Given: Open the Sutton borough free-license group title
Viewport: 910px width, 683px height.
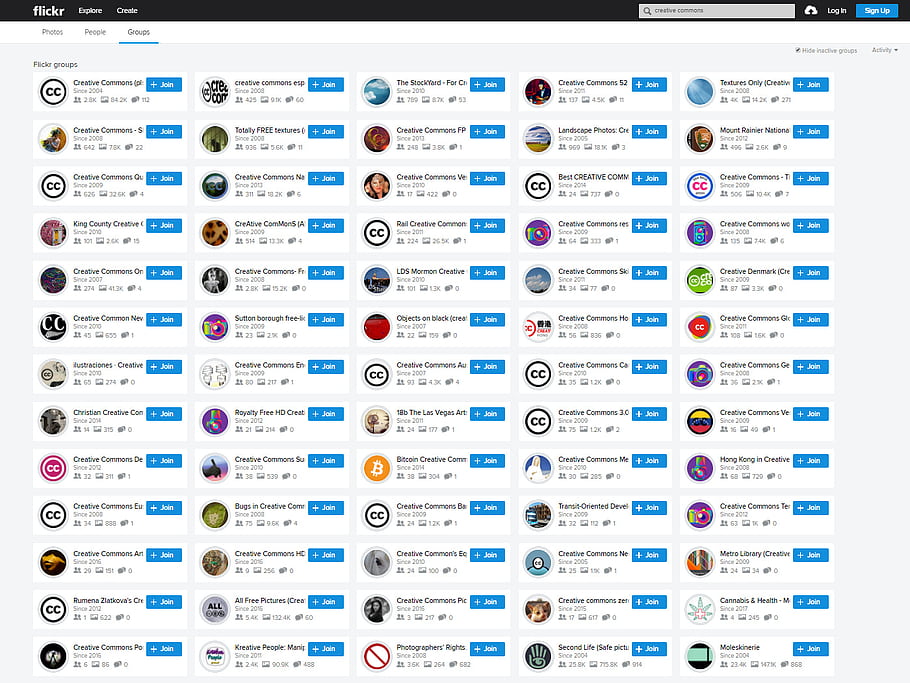Looking at the screenshot, I should [269, 318].
